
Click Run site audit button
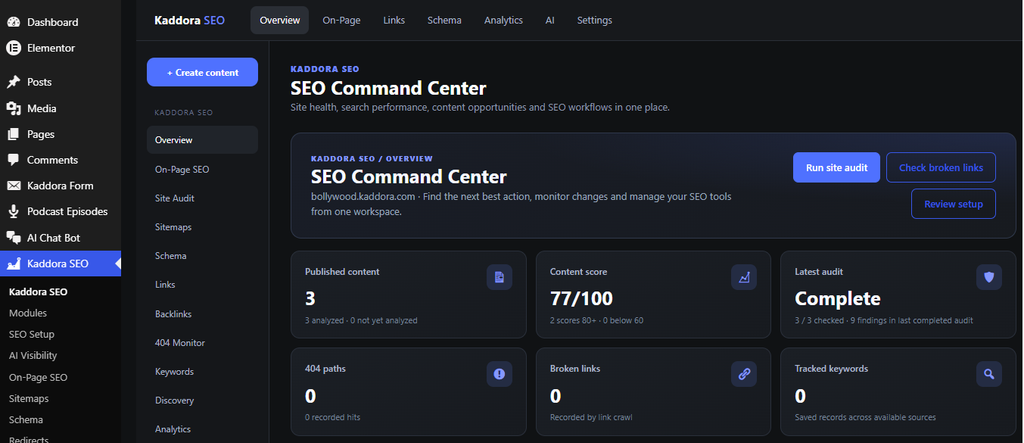pos(837,167)
